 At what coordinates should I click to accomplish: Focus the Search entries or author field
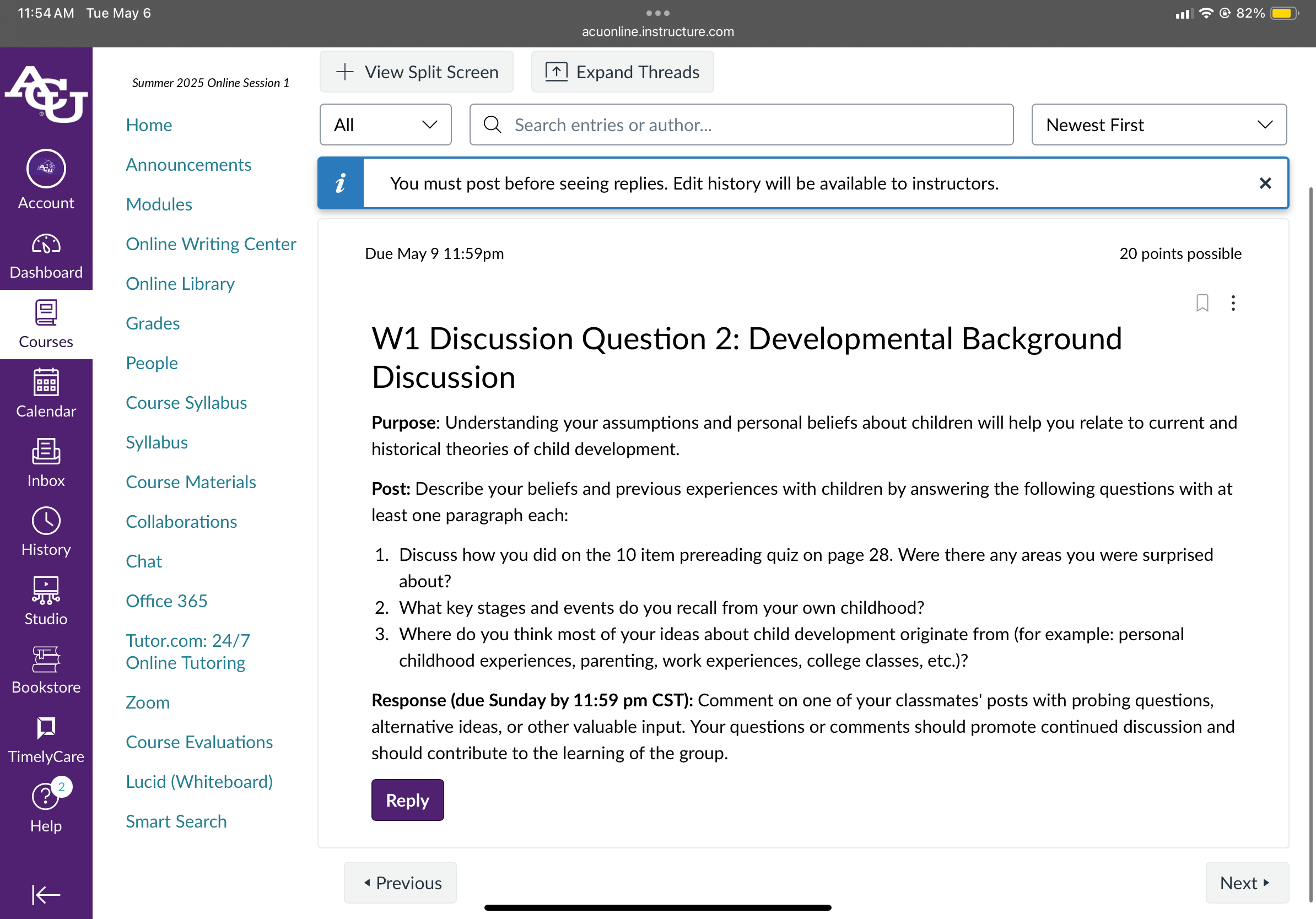coord(741,125)
